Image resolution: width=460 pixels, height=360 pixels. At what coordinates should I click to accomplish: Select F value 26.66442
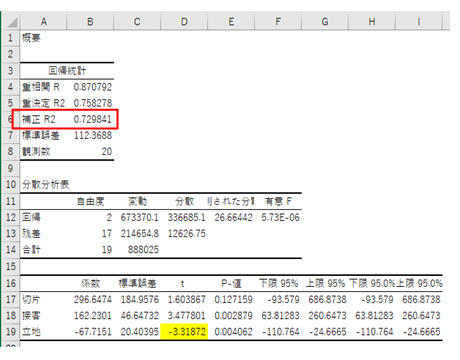[233, 217]
